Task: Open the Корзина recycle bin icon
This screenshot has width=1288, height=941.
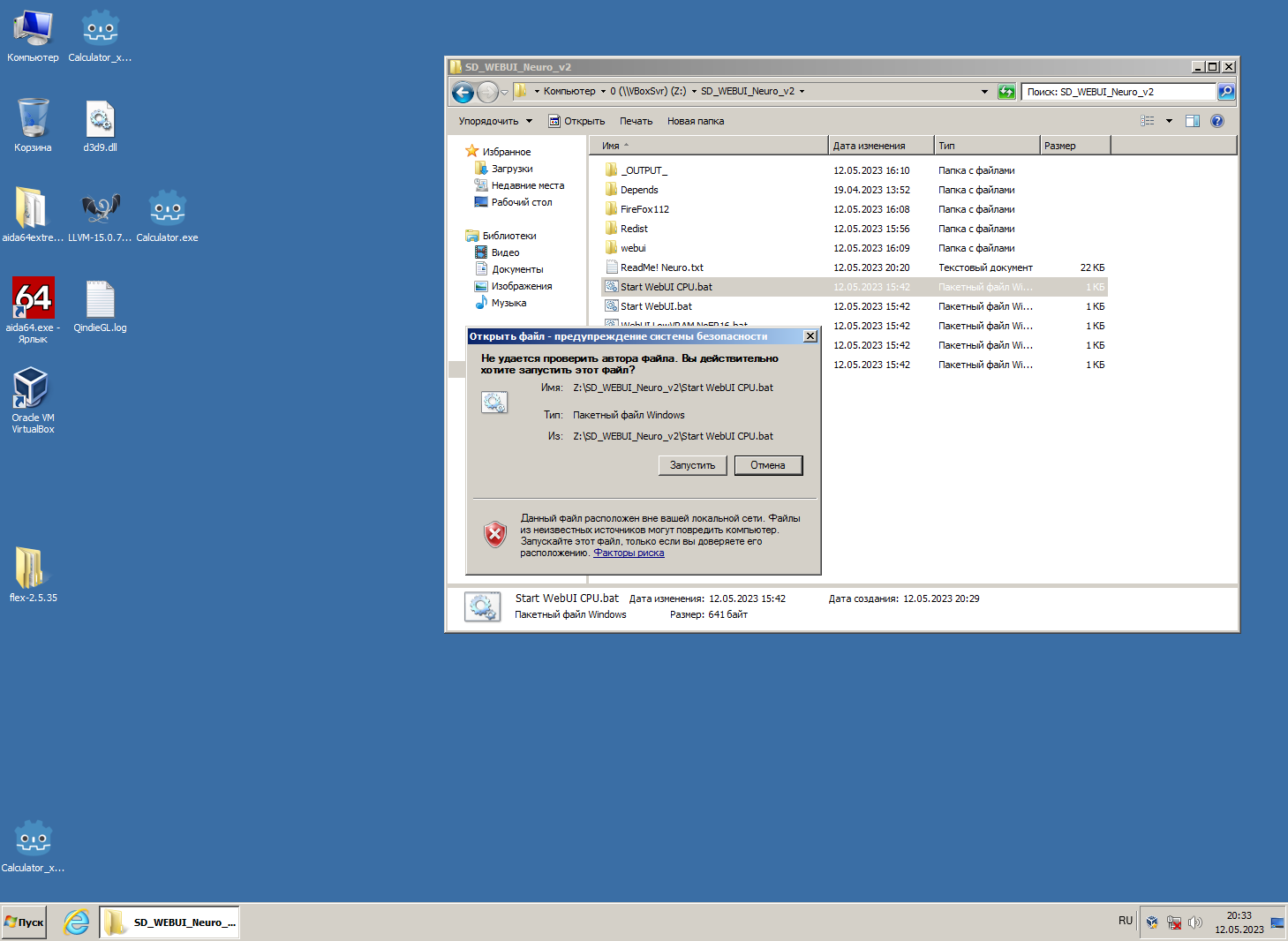Action: pyautogui.click(x=33, y=125)
